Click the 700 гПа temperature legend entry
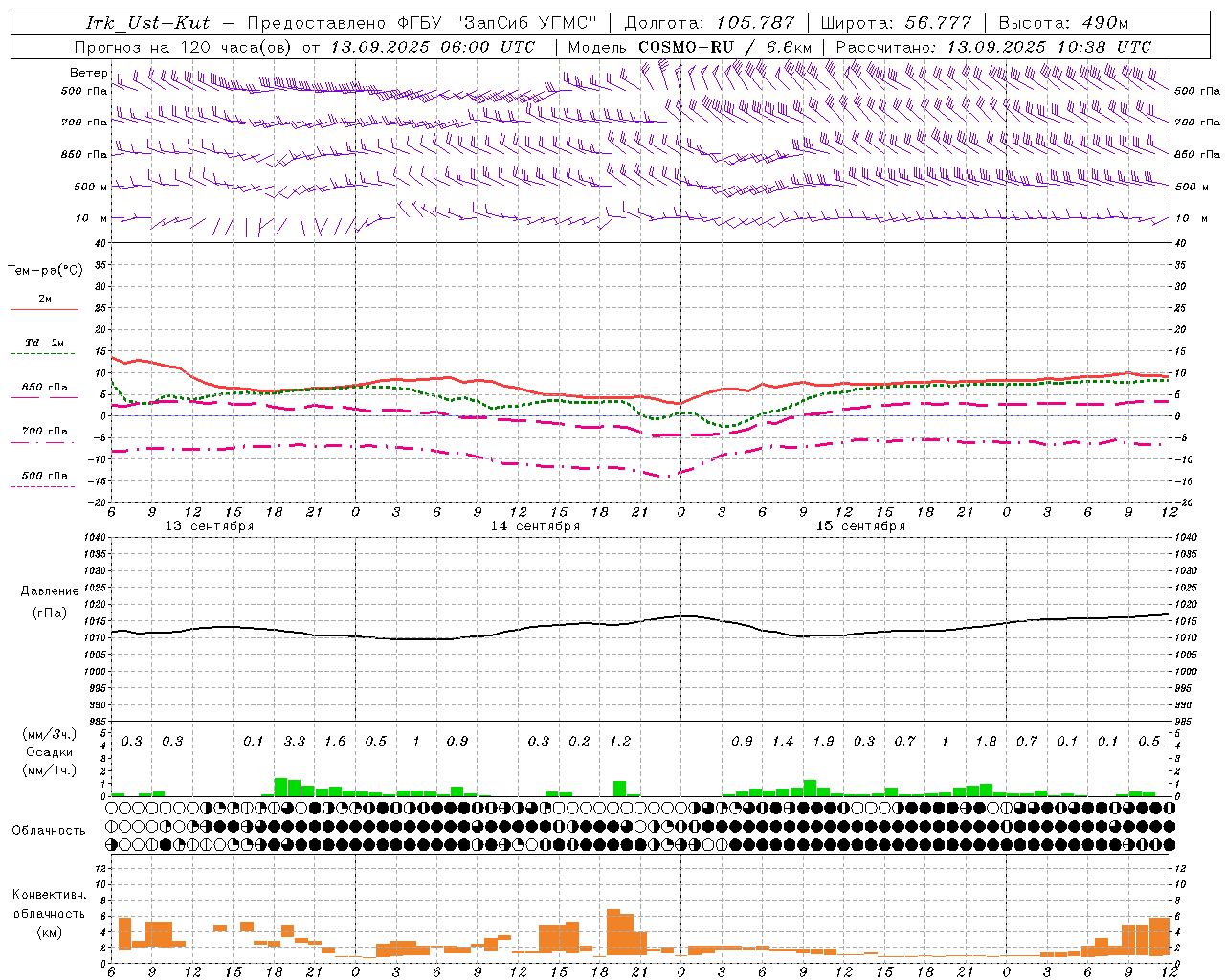Viewport: 1225px width, 980px height. [x=45, y=431]
